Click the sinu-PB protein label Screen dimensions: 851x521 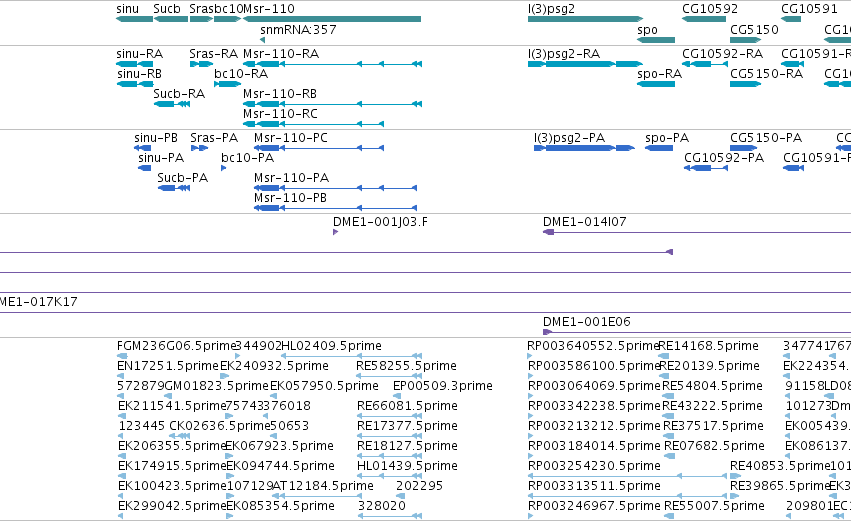156,138
